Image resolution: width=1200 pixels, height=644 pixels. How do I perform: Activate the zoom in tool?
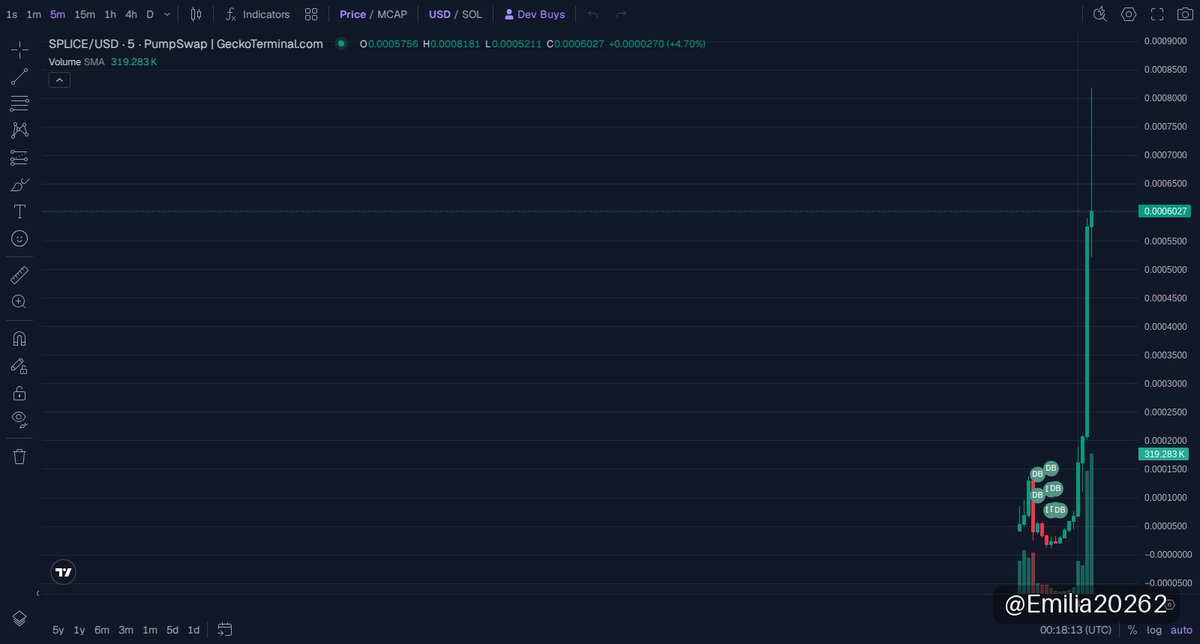coord(20,301)
